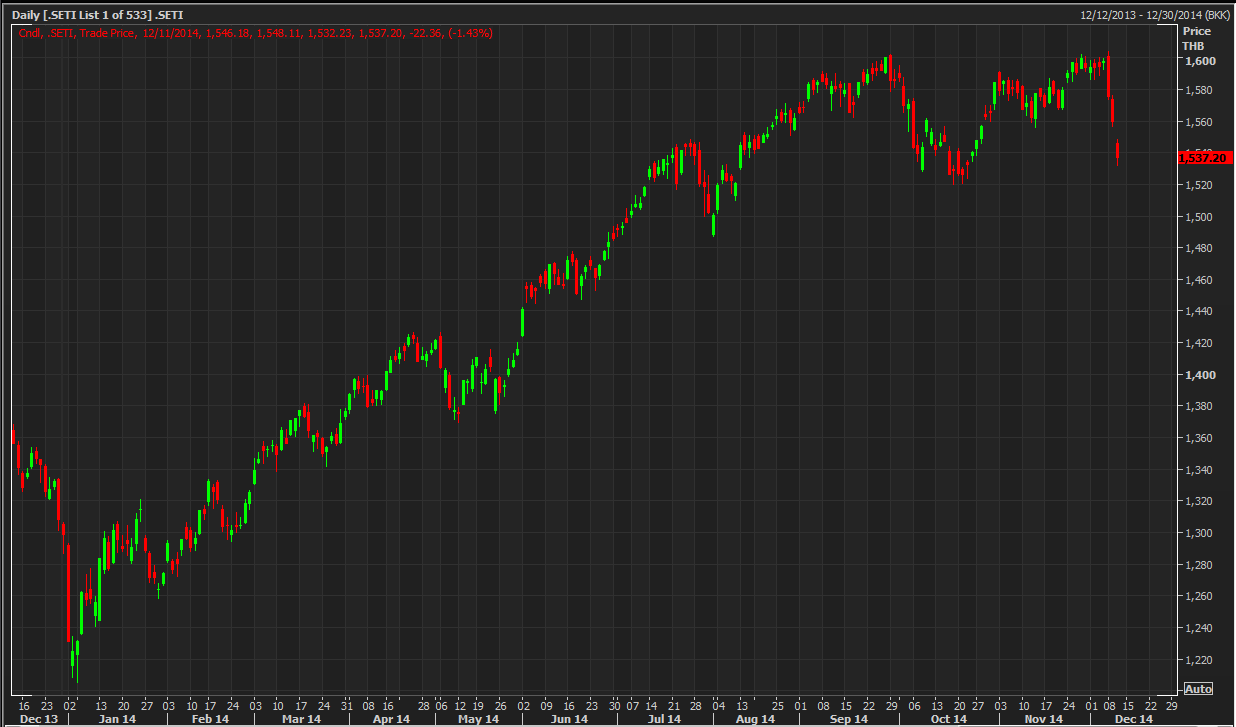Click the day label 25 on time axis

pos(778,704)
